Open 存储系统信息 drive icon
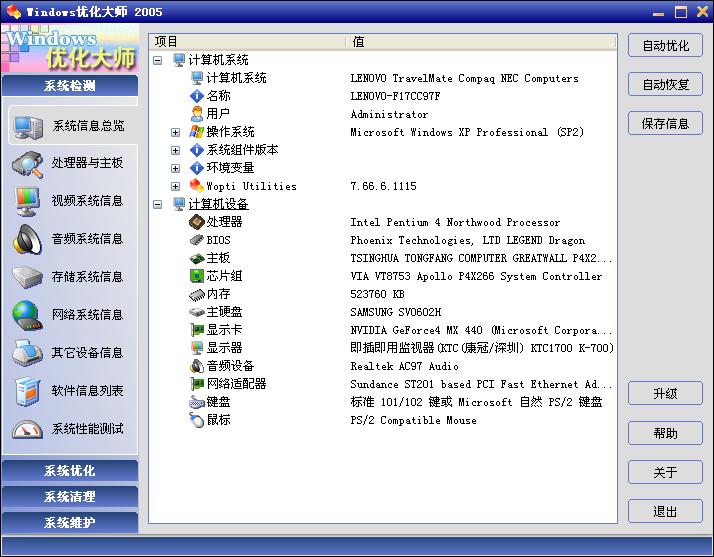 coord(28,277)
